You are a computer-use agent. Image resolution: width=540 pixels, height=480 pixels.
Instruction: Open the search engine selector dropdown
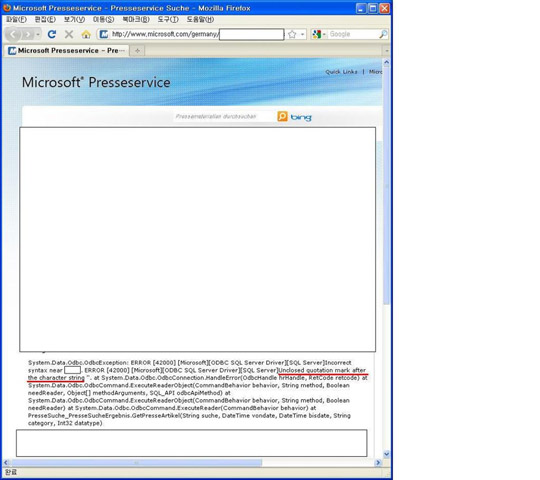click(x=319, y=34)
